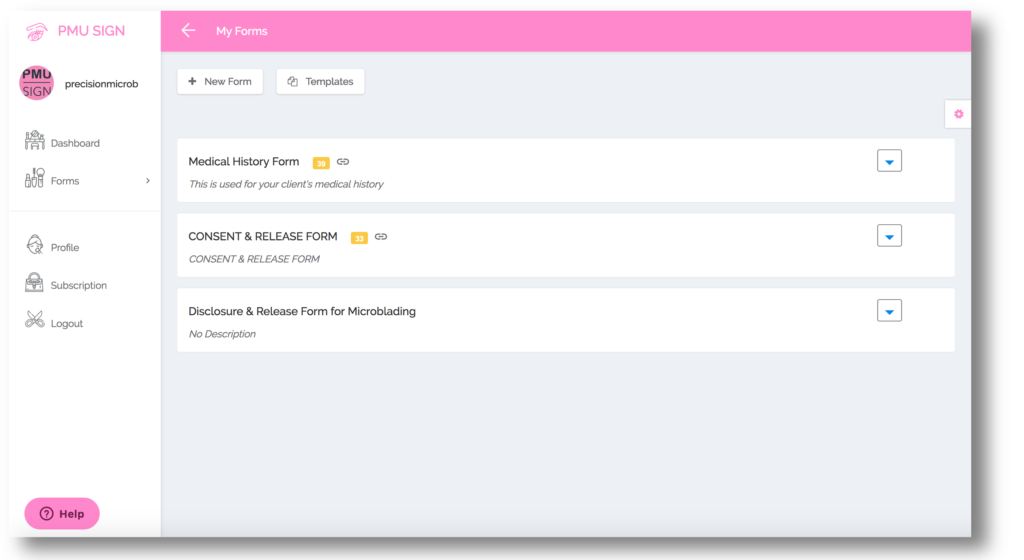Click the Logout scissors icon

(35, 320)
